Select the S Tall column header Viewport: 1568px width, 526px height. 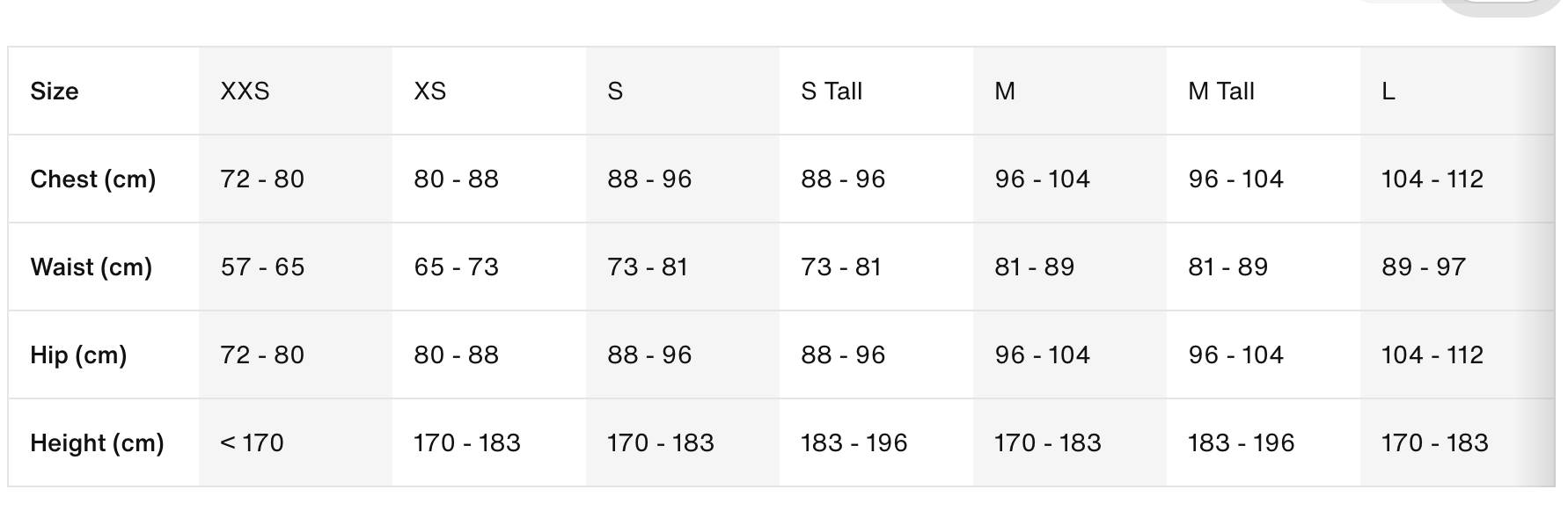pos(832,91)
